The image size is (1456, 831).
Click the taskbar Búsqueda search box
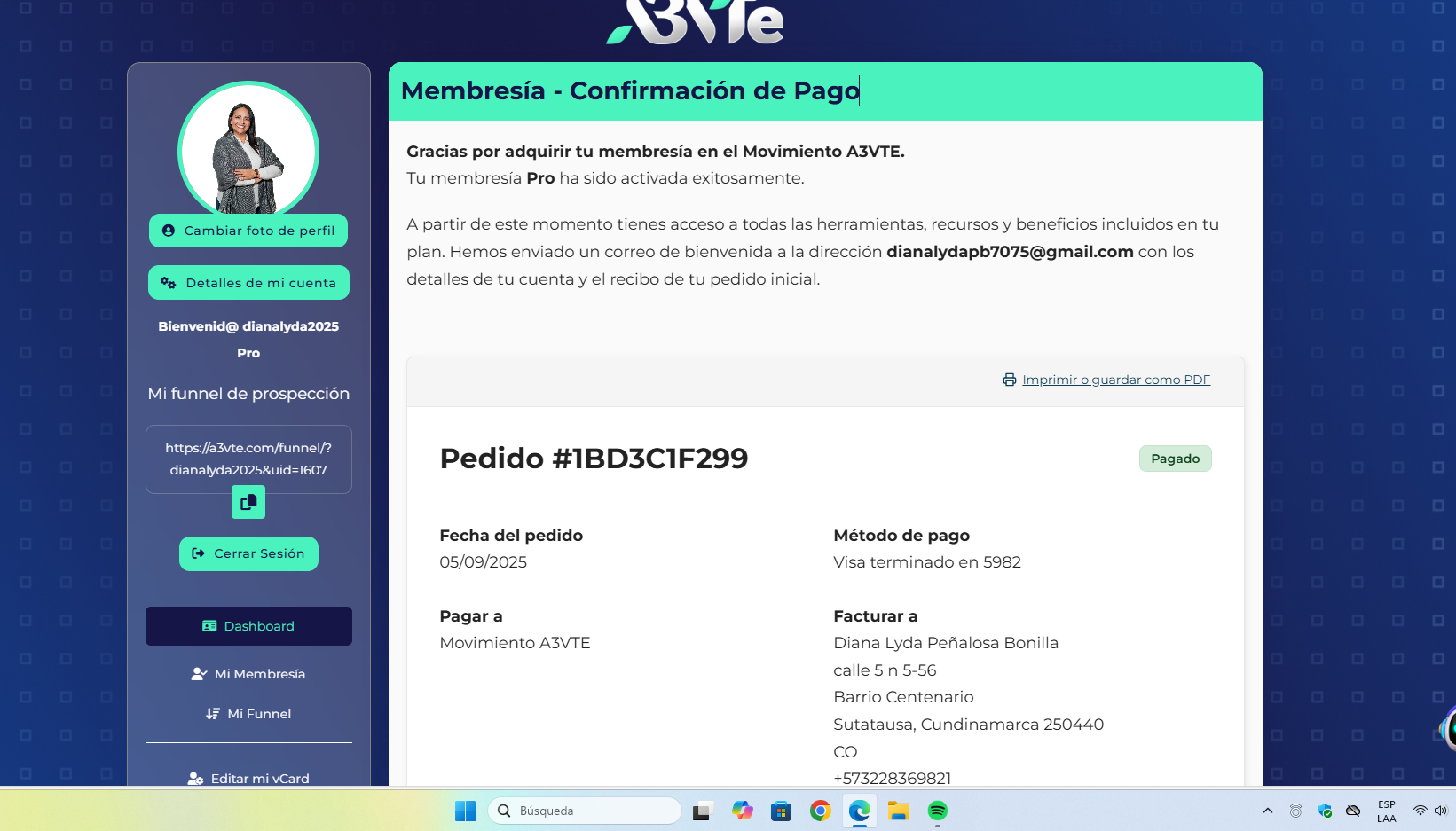[x=585, y=811]
